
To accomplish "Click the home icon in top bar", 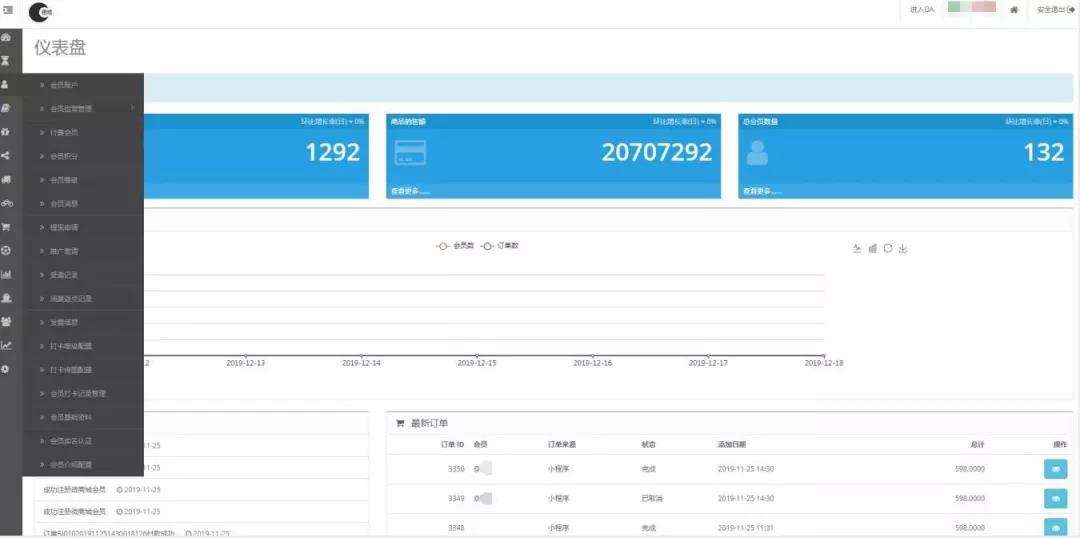I will pyautogui.click(x=1014, y=10).
